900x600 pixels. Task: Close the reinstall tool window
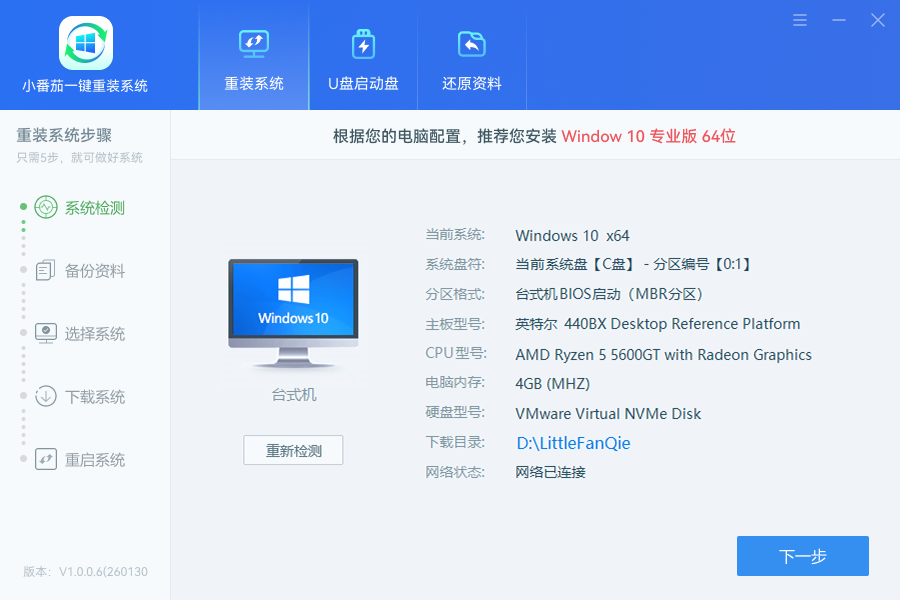click(x=878, y=20)
